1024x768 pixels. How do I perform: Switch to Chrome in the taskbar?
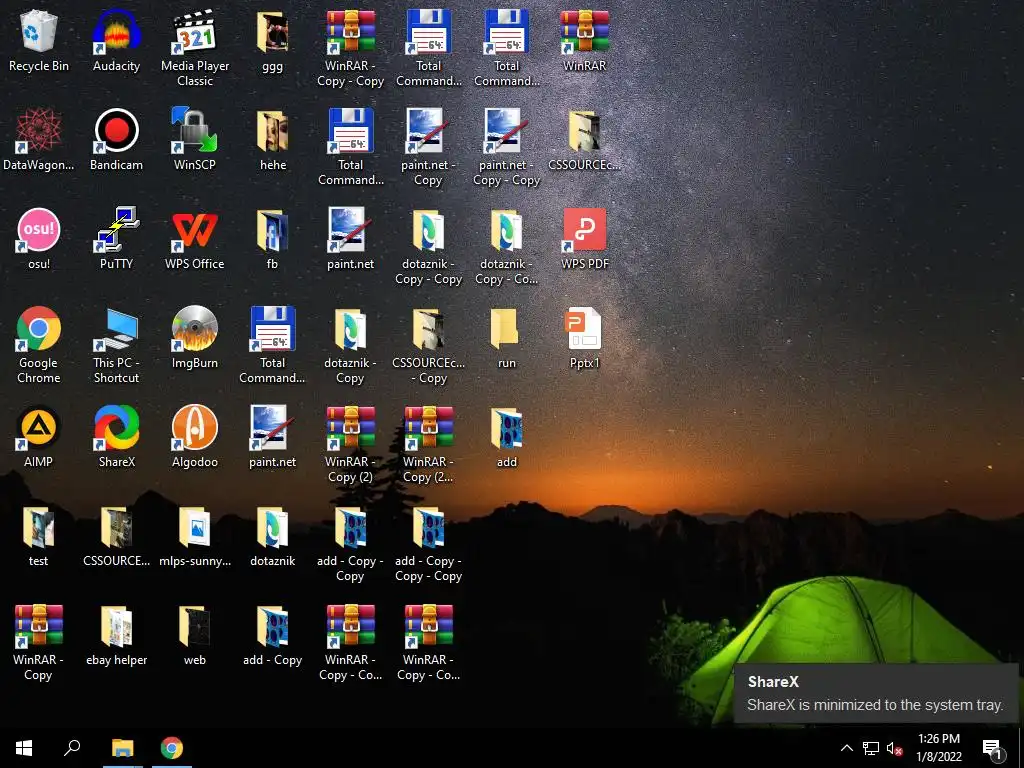click(x=172, y=748)
